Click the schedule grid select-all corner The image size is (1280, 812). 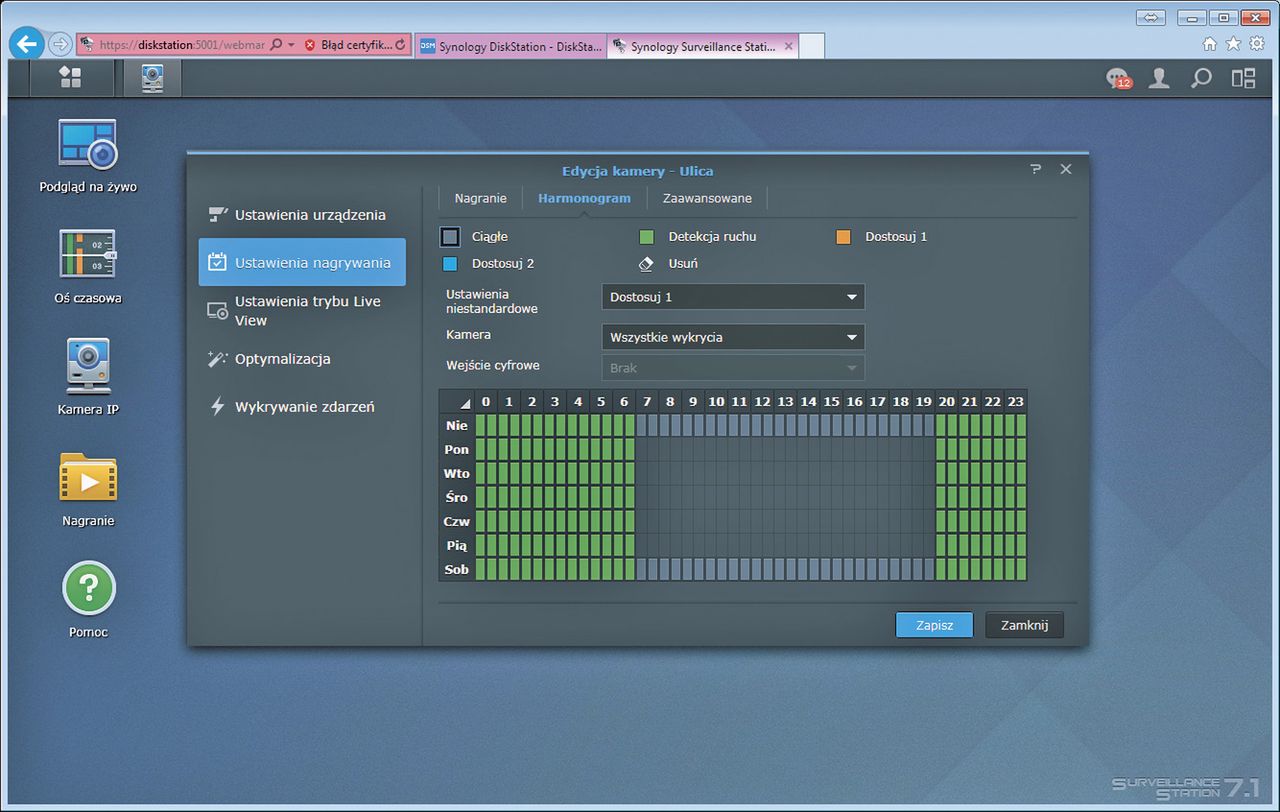click(x=457, y=402)
